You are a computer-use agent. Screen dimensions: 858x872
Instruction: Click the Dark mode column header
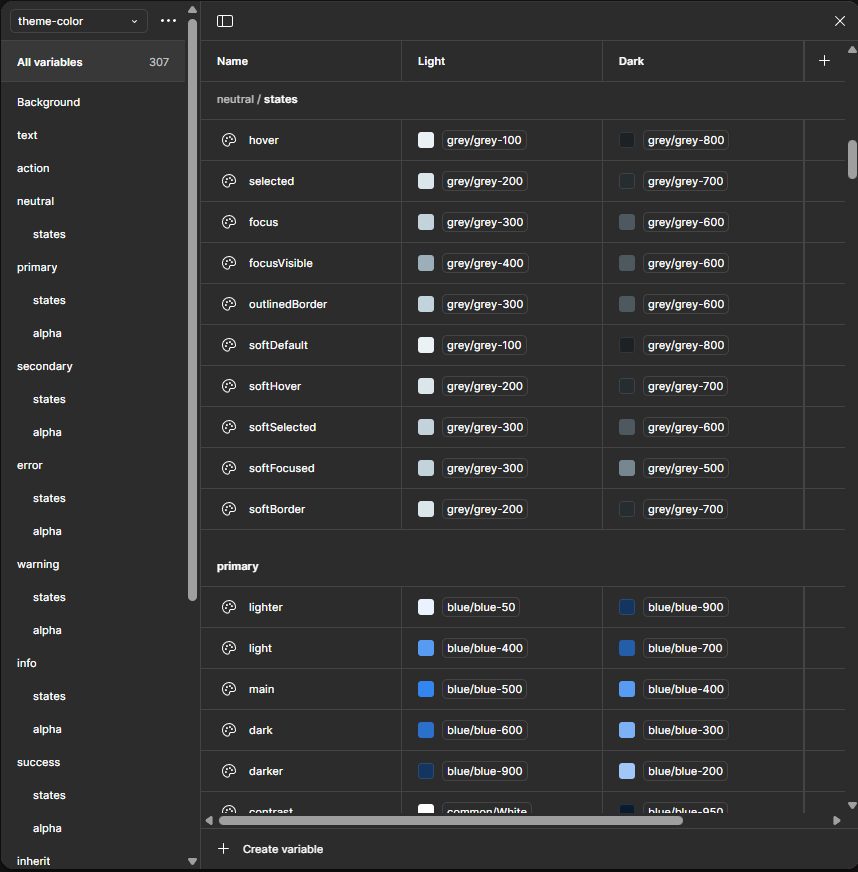coord(631,61)
